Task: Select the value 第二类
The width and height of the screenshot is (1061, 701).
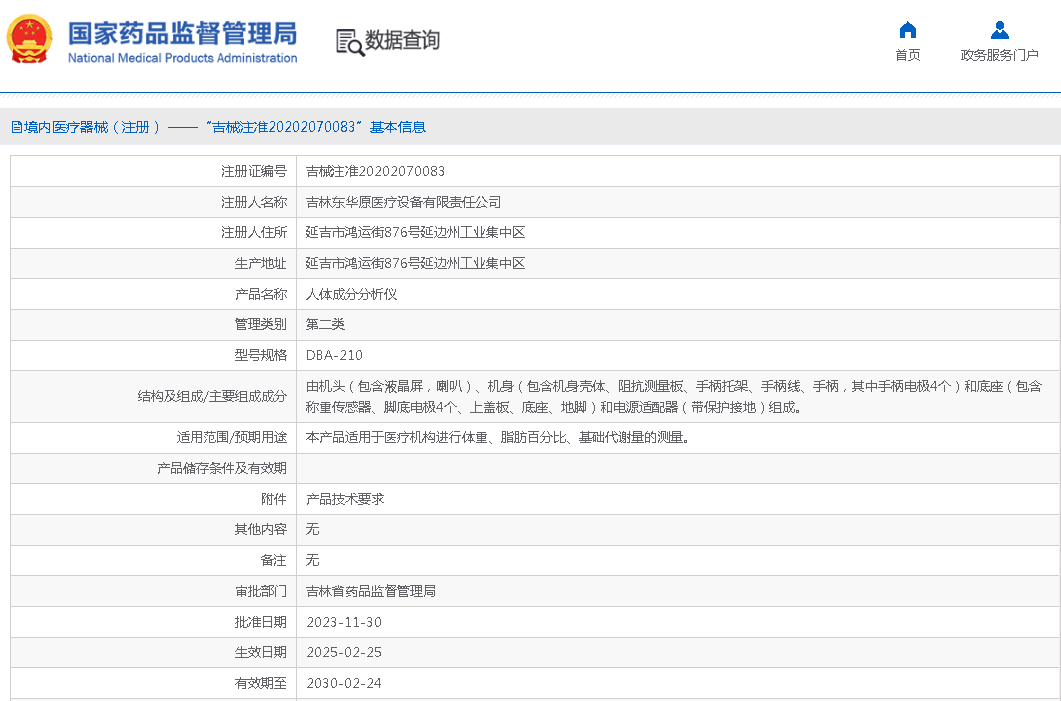Action: point(325,324)
